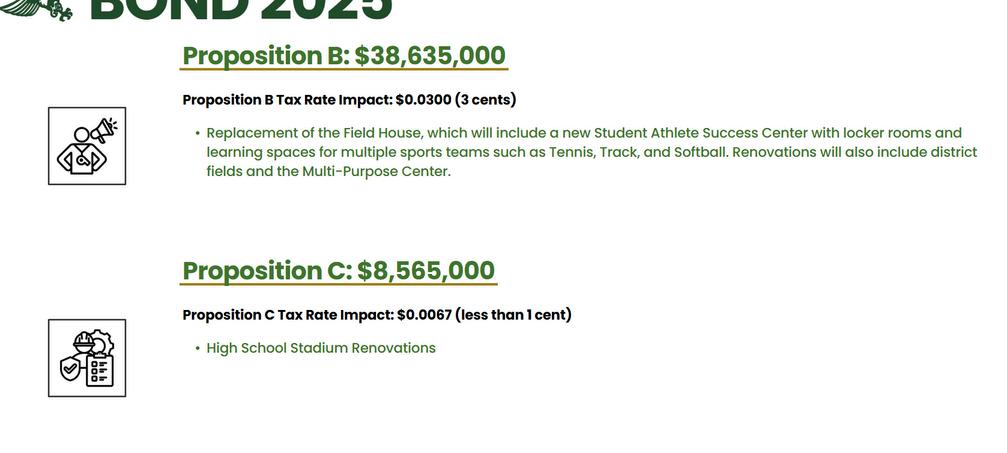Click the $8,565,000 amount

click(x=426, y=271)
